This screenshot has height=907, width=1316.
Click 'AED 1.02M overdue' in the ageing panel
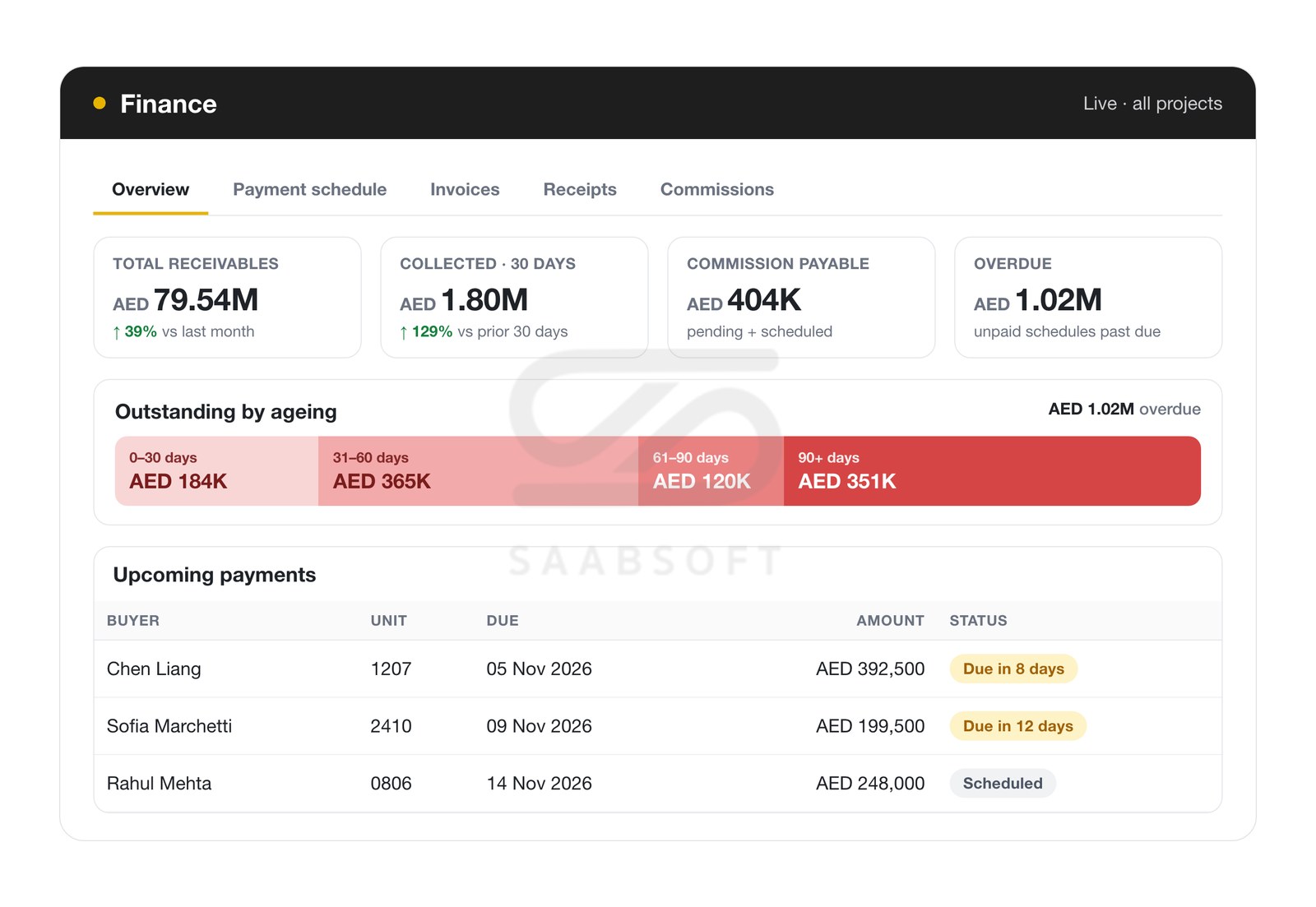point(1124,409)
